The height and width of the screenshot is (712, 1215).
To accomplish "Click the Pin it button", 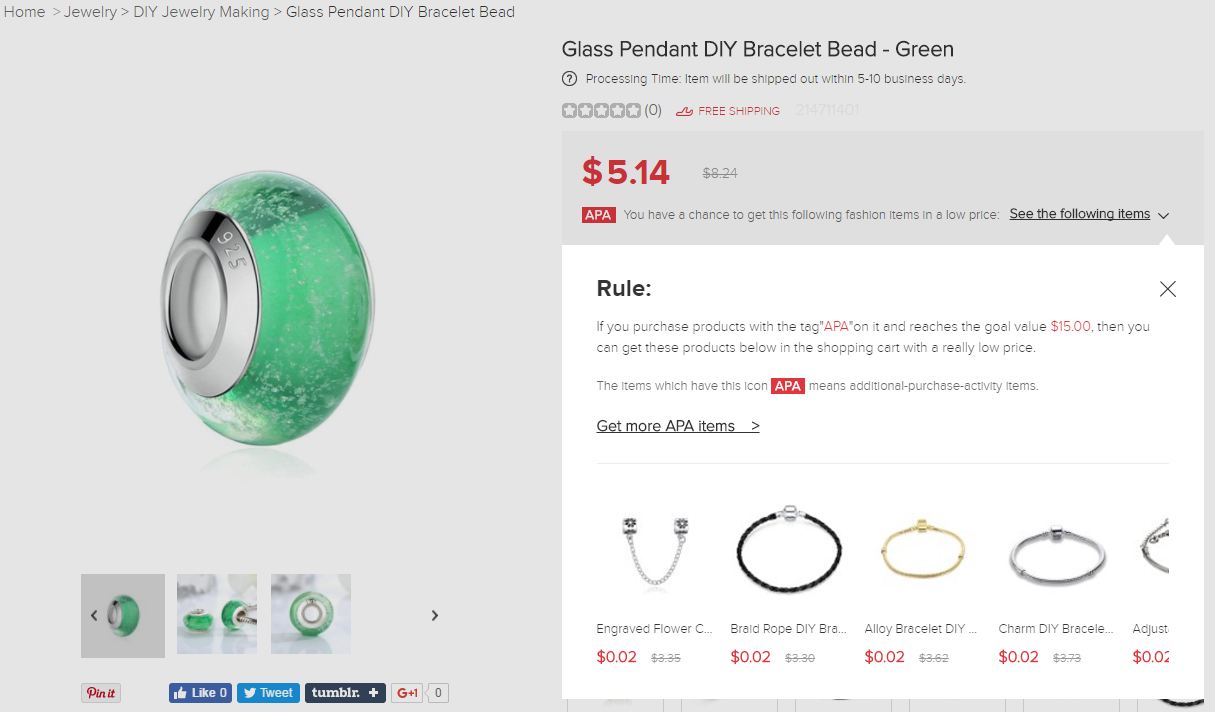I will pos(101,693).
